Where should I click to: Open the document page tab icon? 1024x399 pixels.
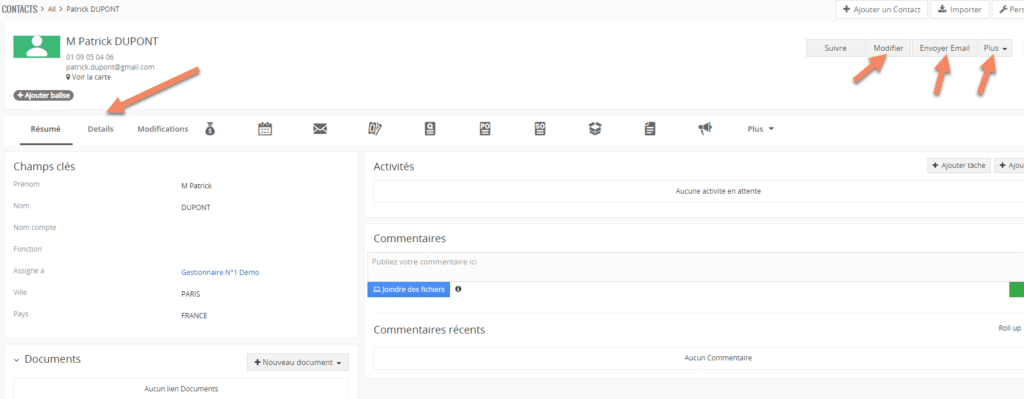pos(650,129)
